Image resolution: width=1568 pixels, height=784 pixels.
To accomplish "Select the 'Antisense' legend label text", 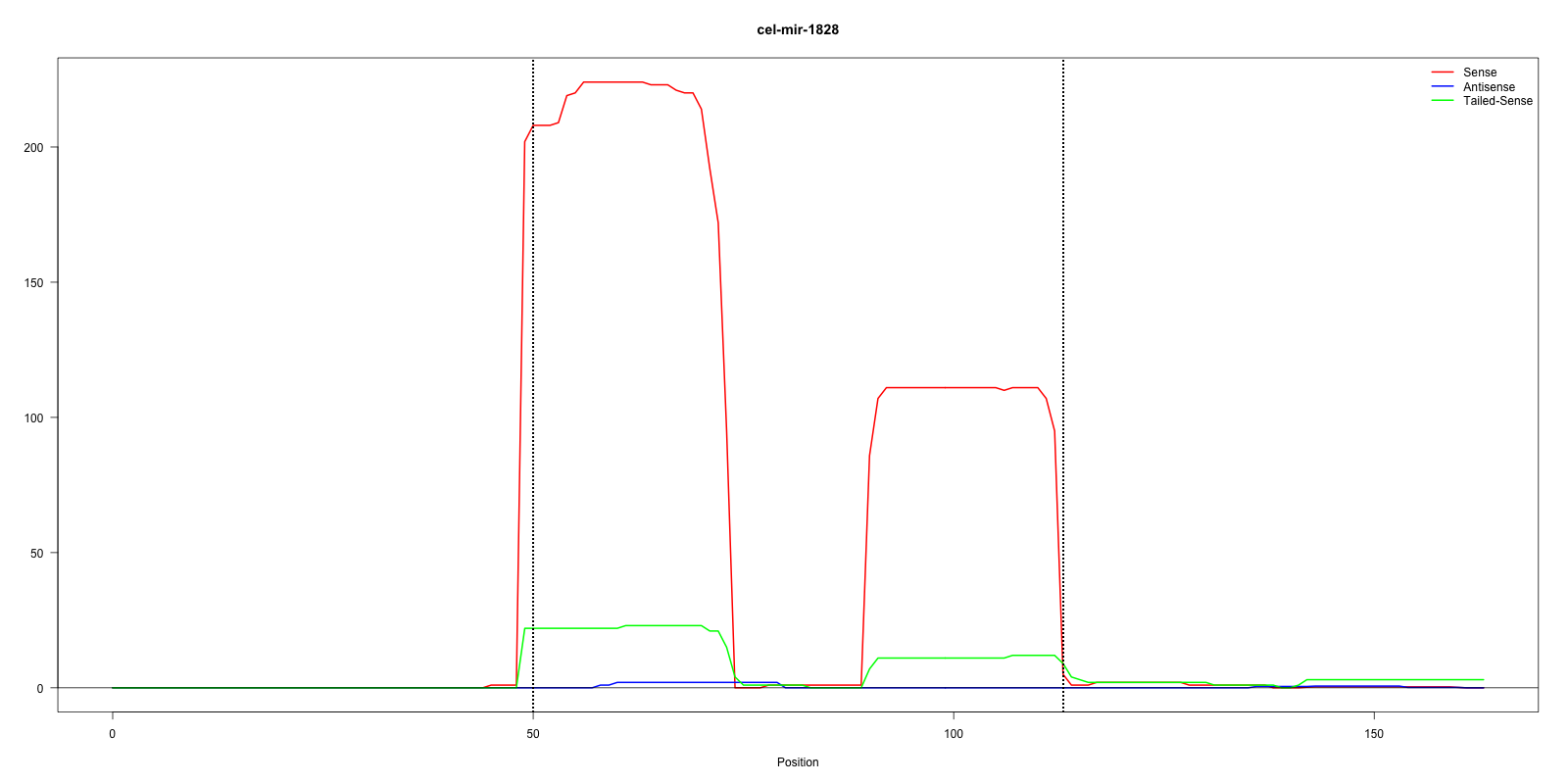I will [1488, 87].
